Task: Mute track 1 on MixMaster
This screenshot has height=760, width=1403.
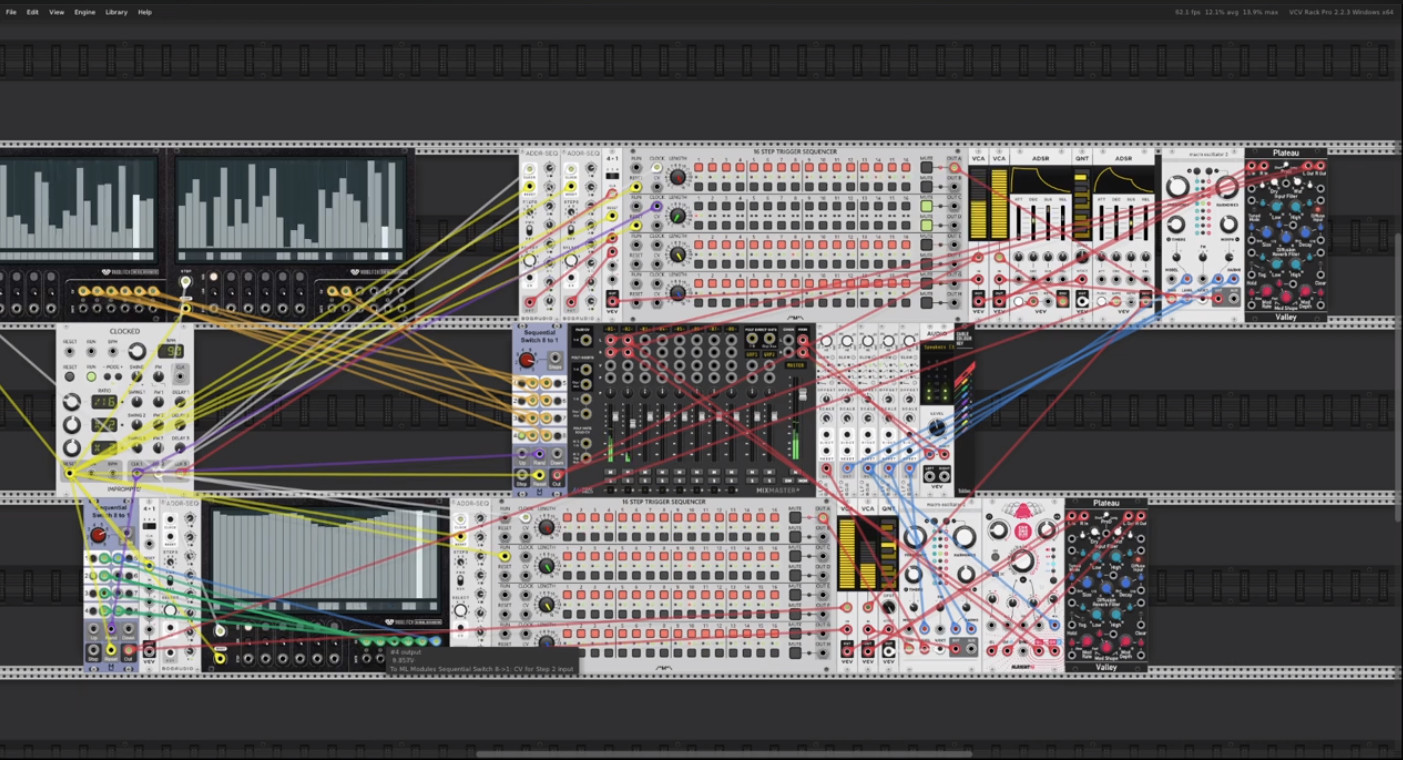Action: pos(610,472)
